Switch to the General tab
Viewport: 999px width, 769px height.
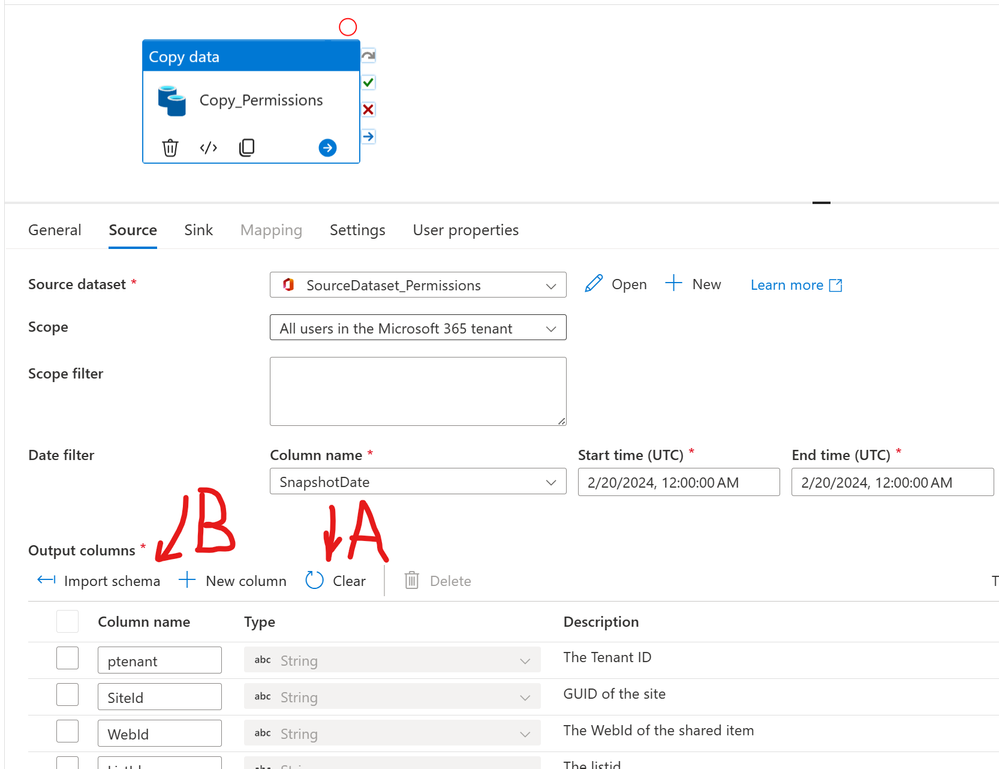55,230
